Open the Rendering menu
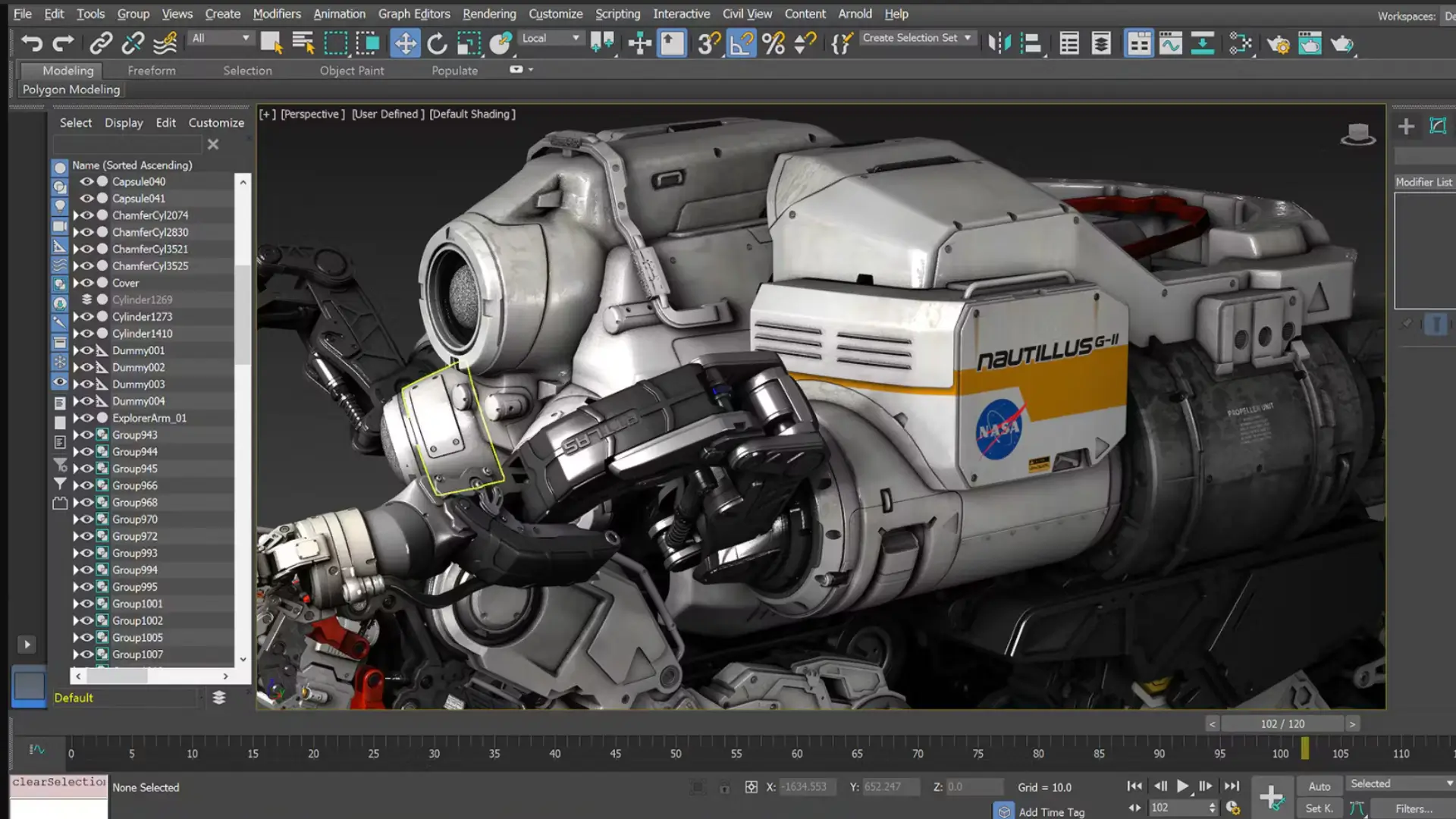The width and height of the screenshot is (1456, 819). (x=489, y=14)
